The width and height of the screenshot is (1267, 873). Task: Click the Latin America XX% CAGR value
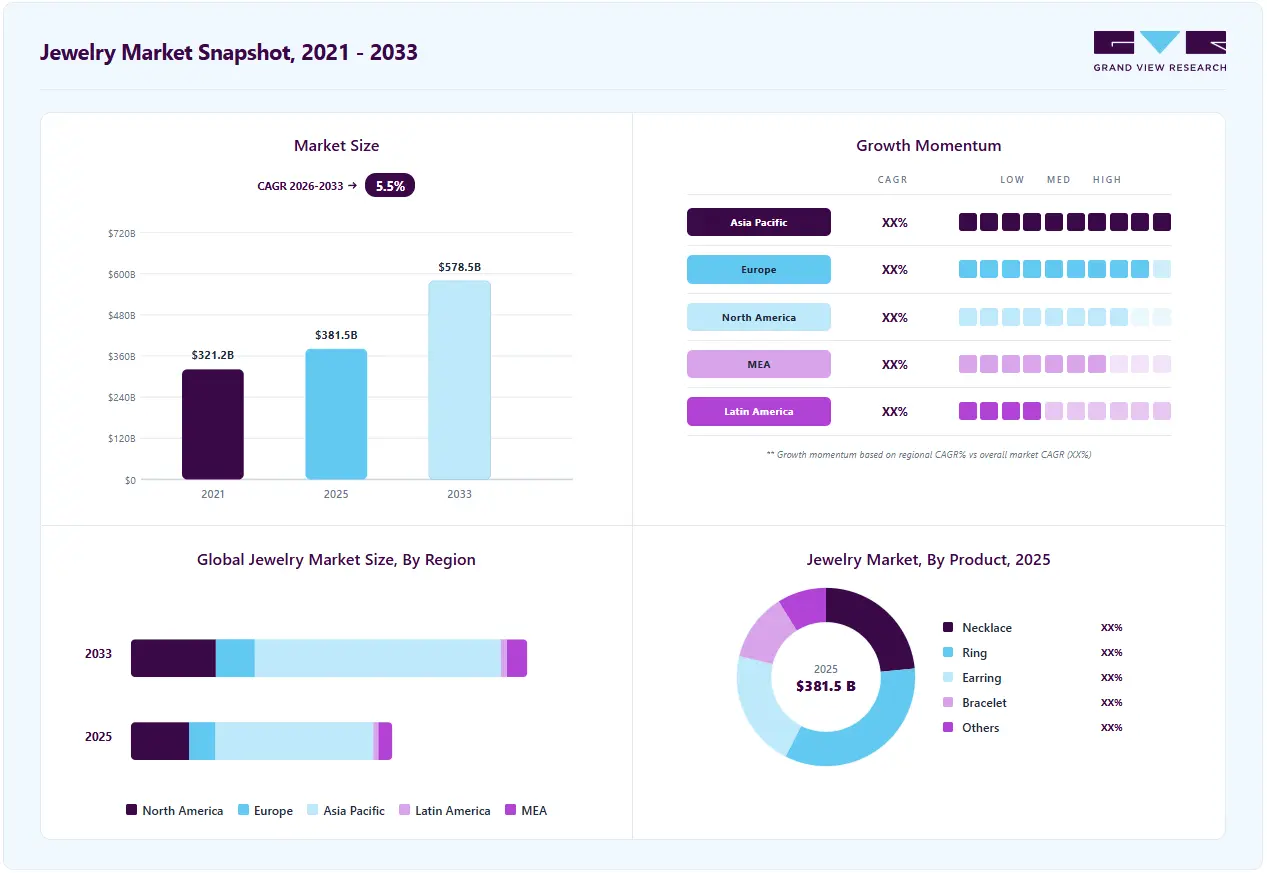point(895,412)
